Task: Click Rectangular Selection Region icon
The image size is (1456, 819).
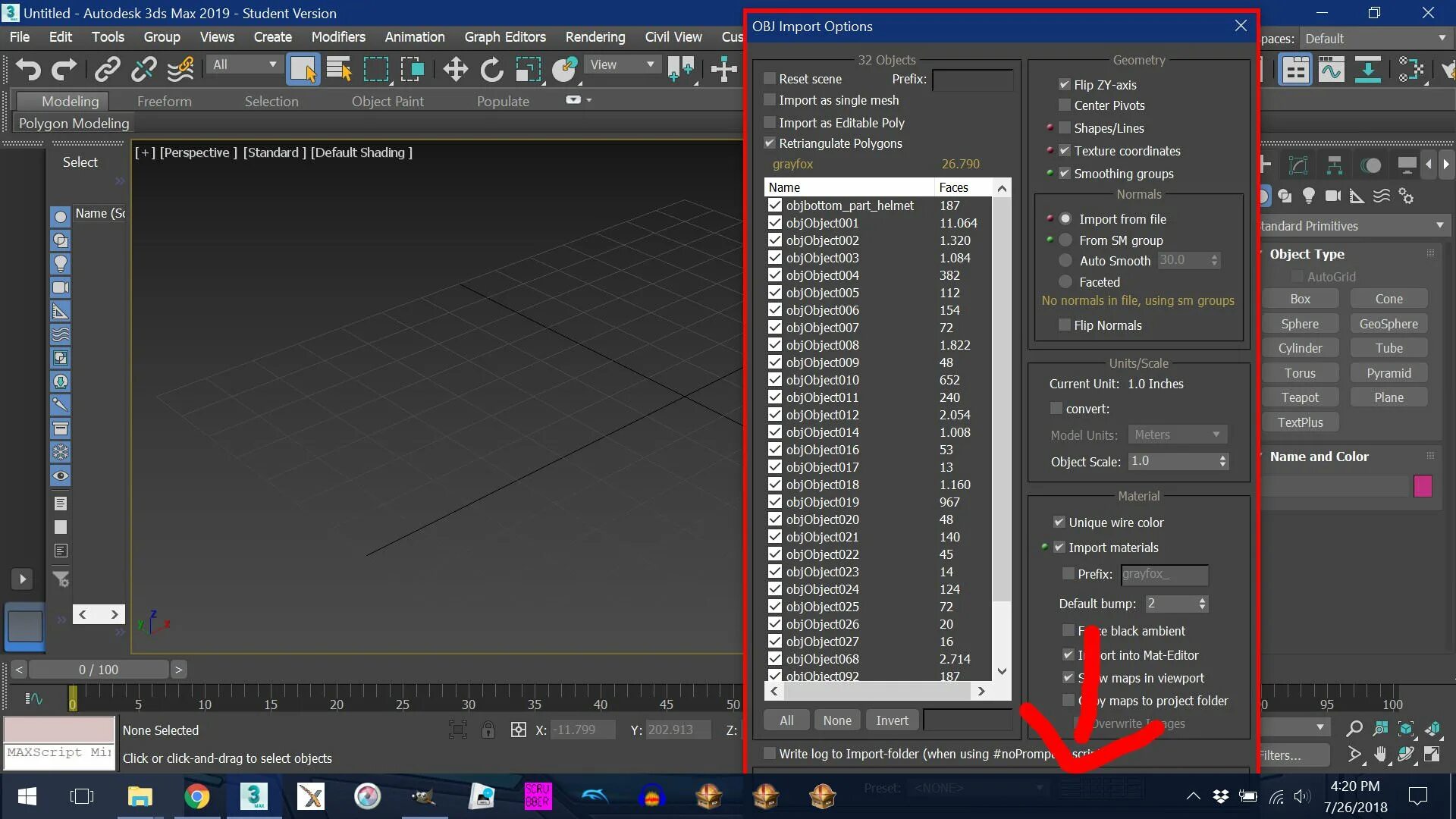Action: click(375, 69)
